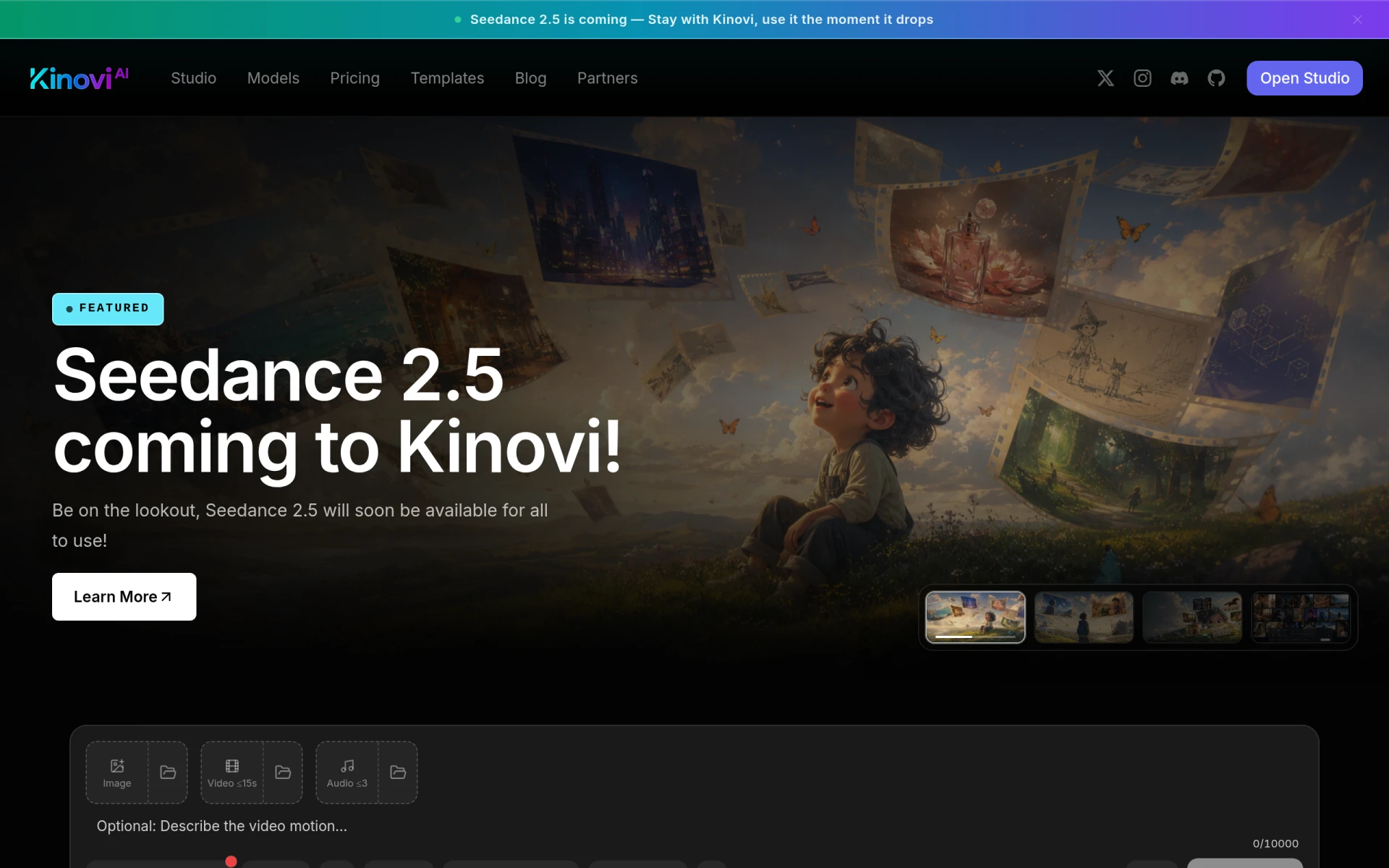Go to Studio in navigation
Screen dimensions: 1389x868
tap(193, 78)
